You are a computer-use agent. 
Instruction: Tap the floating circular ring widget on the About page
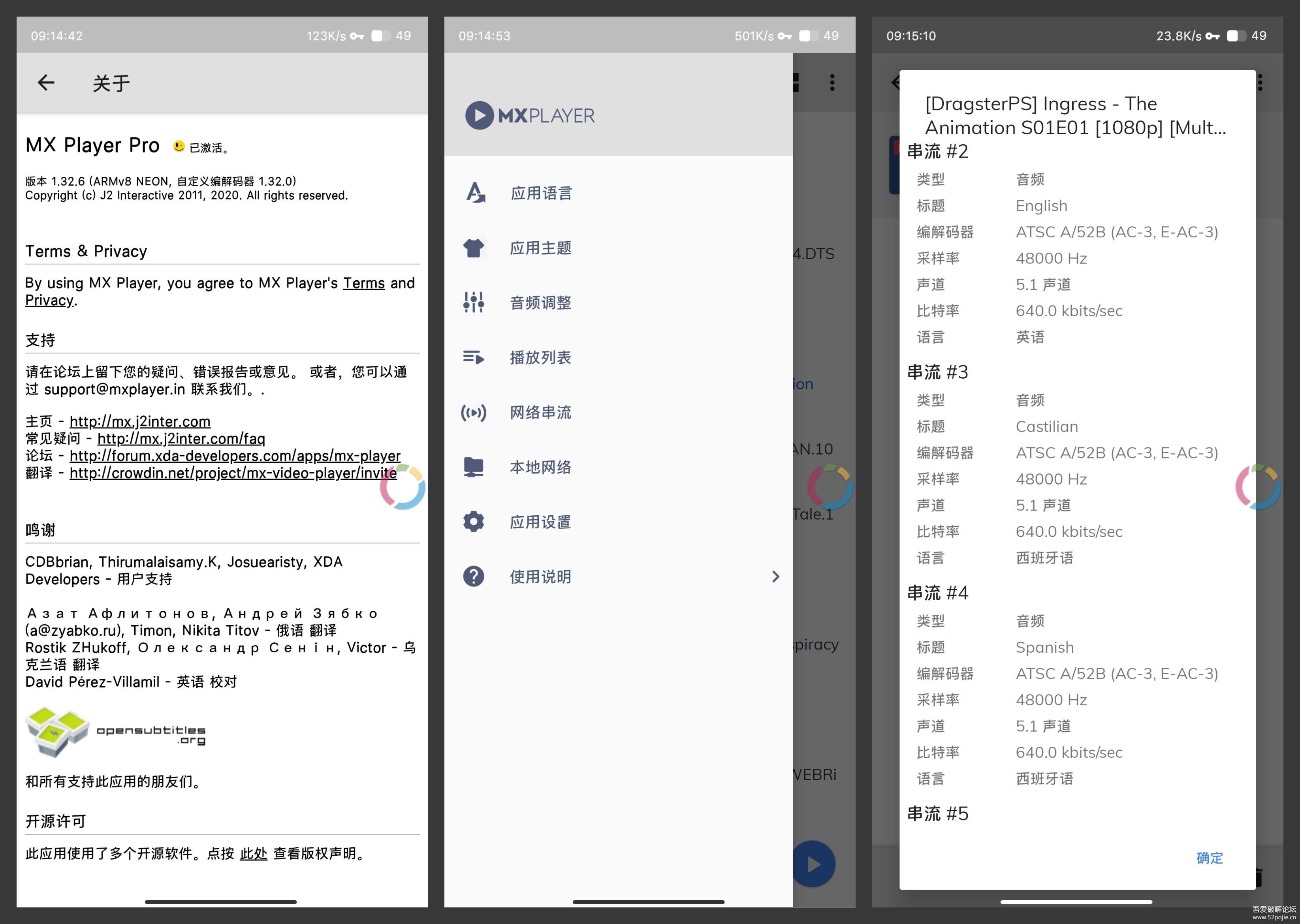[403, 487]
